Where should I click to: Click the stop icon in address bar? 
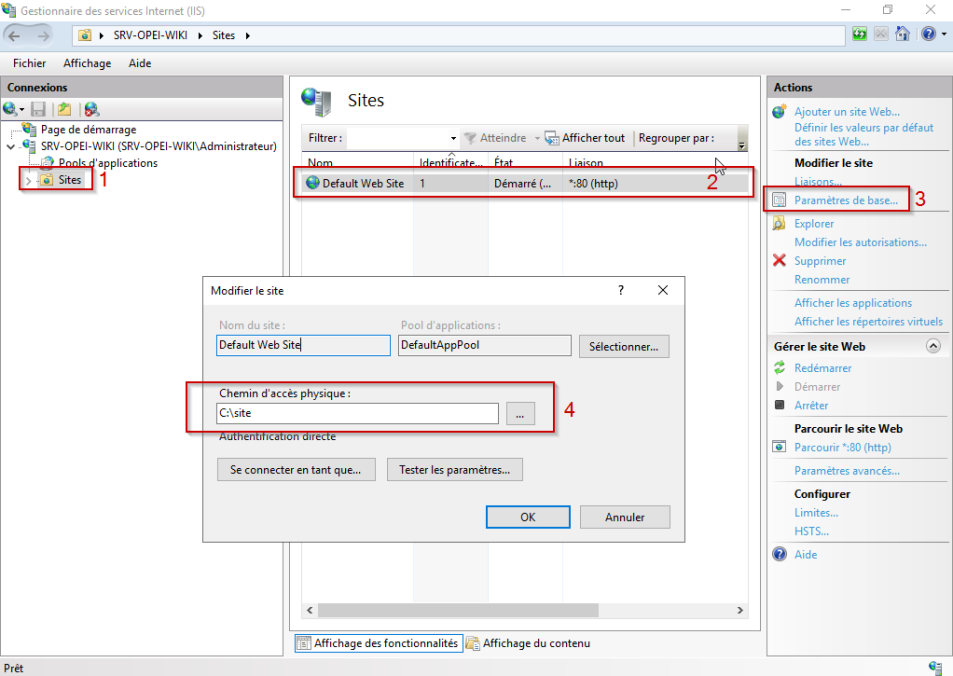click(x=881, y=34)
